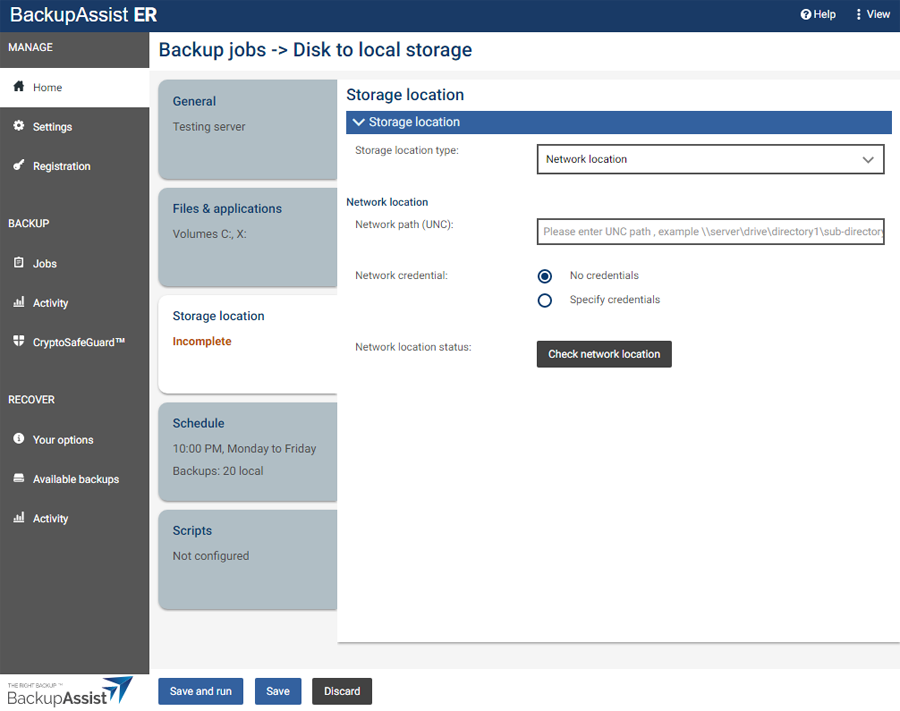Screen dimensions: 900x711
Task: Open the Home menu item
Action: pyautogui.click(x=75, y=87)
